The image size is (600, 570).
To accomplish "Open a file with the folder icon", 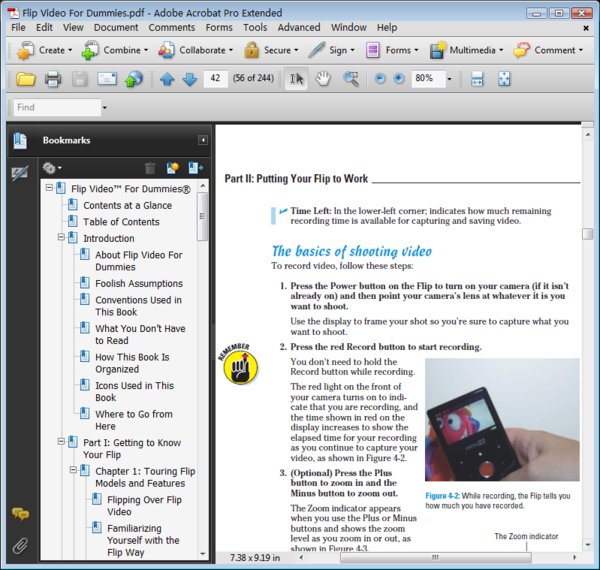I will click(26, 79).
